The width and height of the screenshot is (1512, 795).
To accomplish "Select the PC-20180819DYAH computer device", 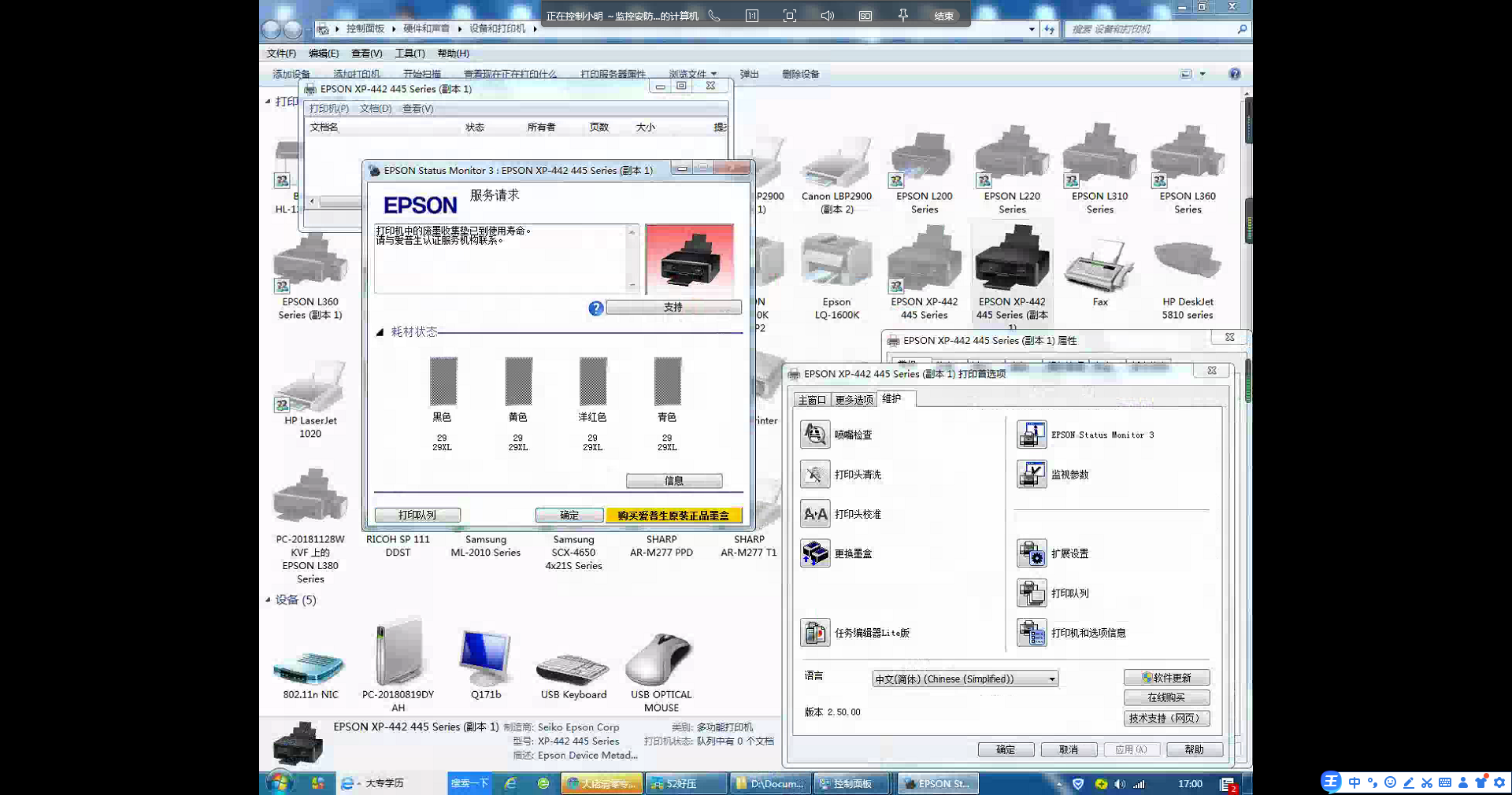I will coord(398,665).
